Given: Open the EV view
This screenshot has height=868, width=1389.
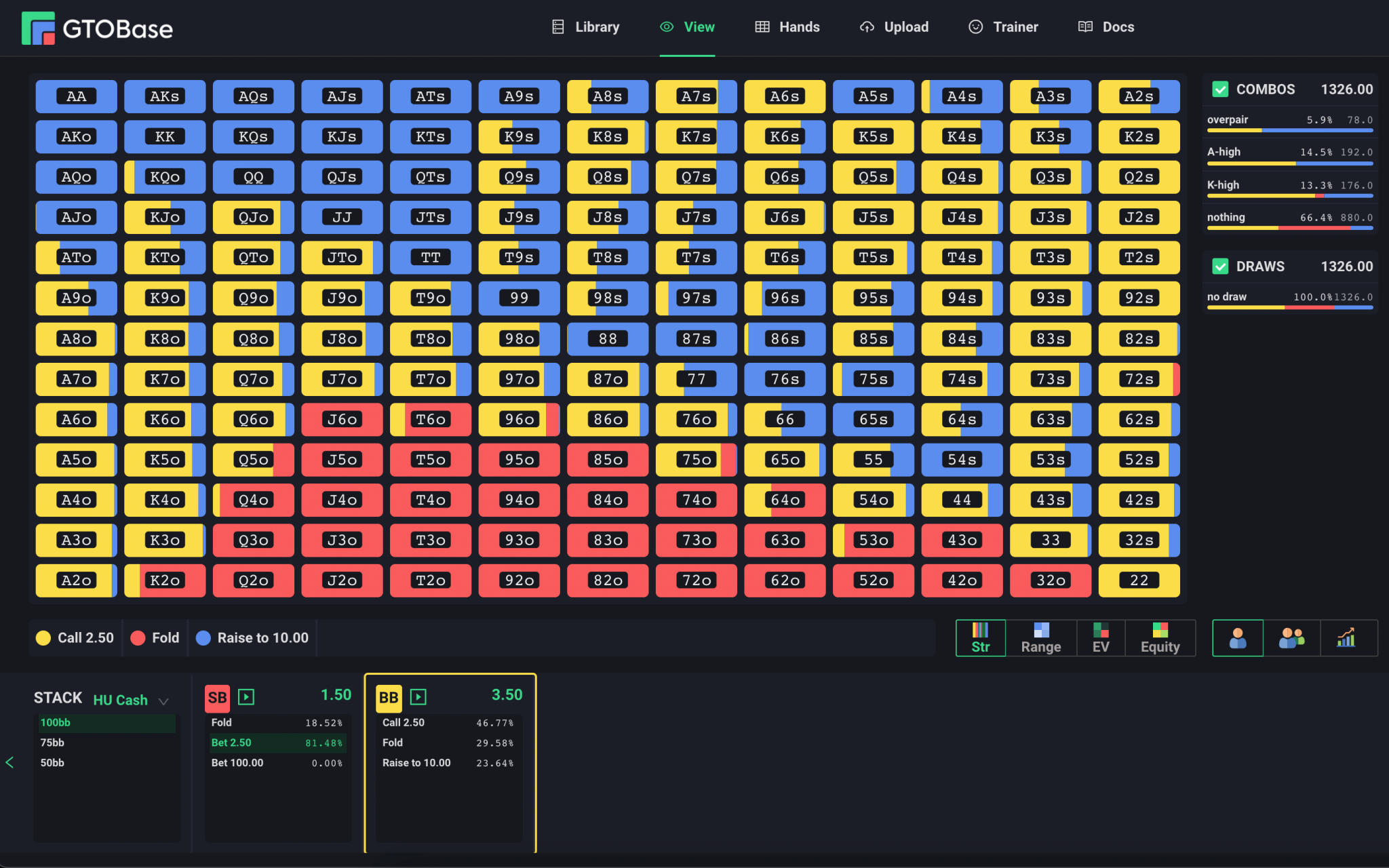Looking at the screenshot, I should pos(1099,637).
